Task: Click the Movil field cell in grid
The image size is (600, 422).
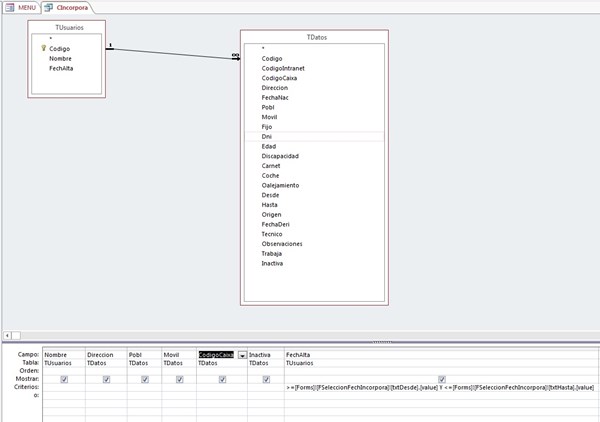Action: (178, 354)
